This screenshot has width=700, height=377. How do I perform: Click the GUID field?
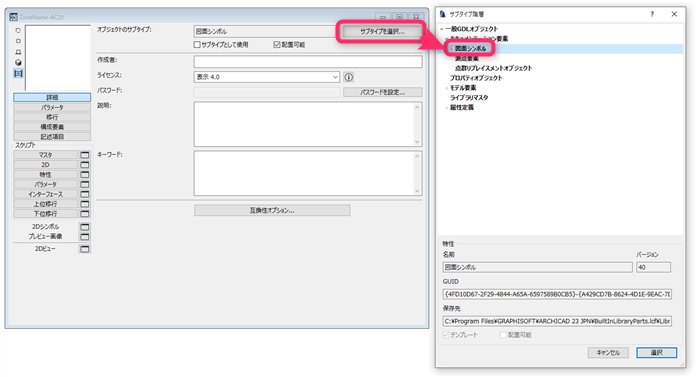click(x=557, y=294)
